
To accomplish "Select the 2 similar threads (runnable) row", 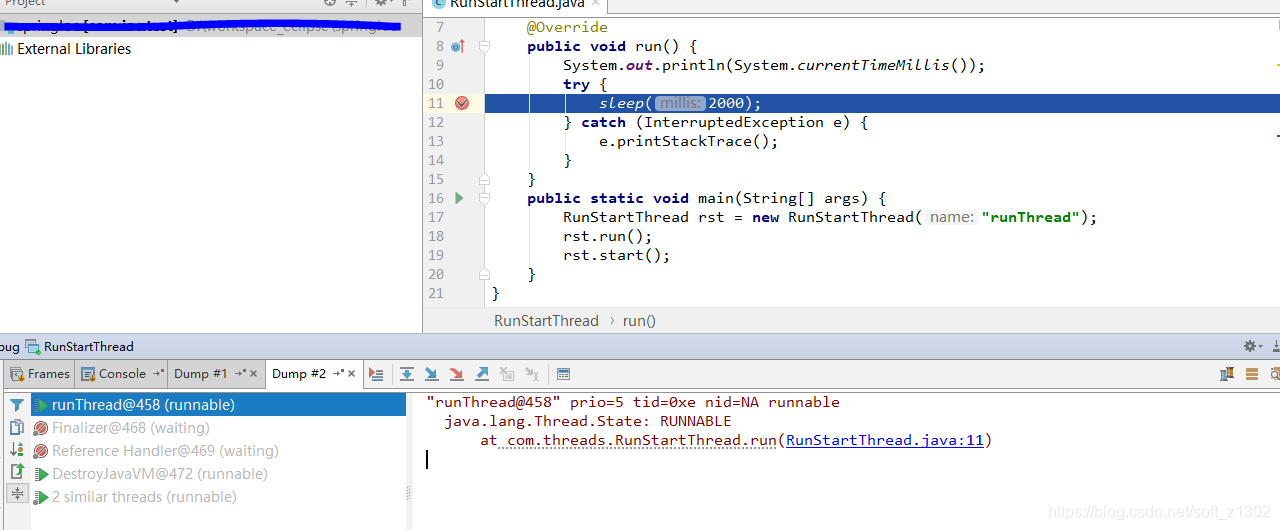I will point(219,497).
